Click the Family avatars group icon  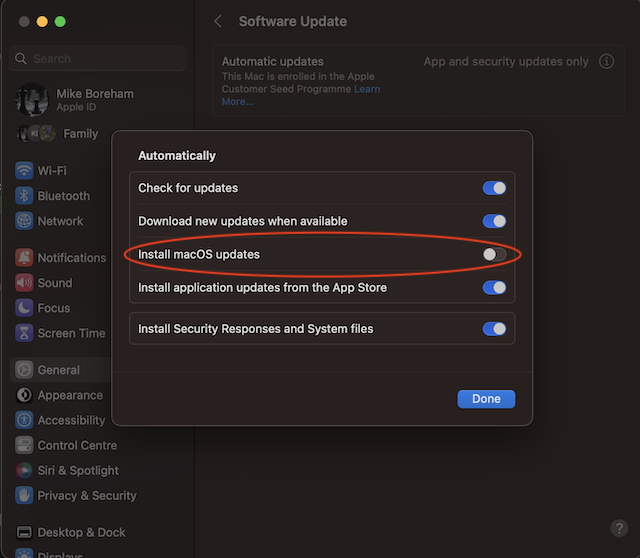(x=36, y=133)
